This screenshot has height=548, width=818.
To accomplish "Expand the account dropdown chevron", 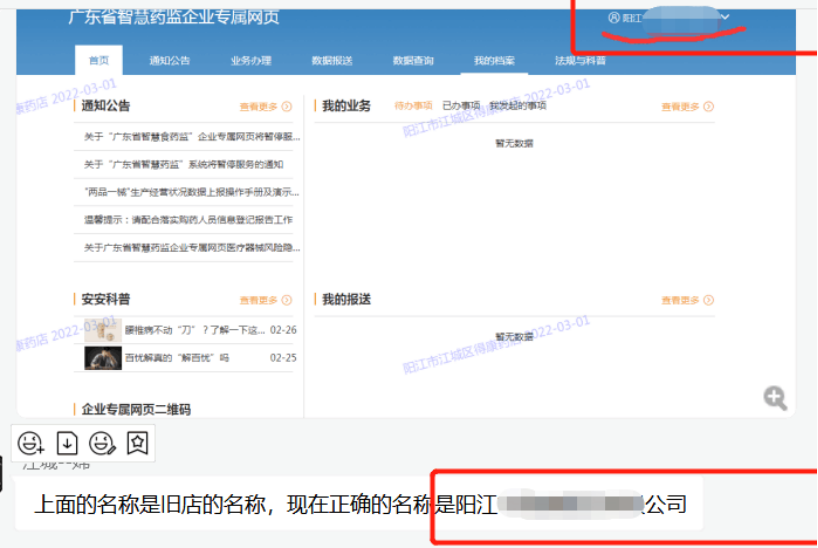I will coord(725,17).
